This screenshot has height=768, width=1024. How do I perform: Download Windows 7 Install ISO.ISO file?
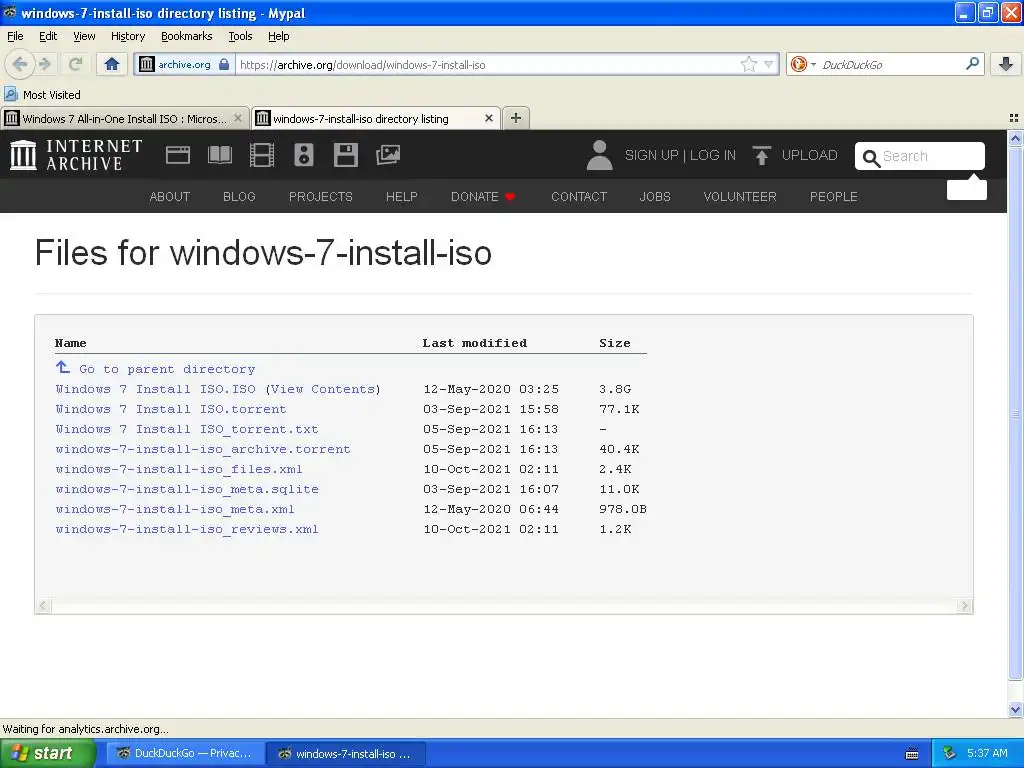click(x=155, y=389)
